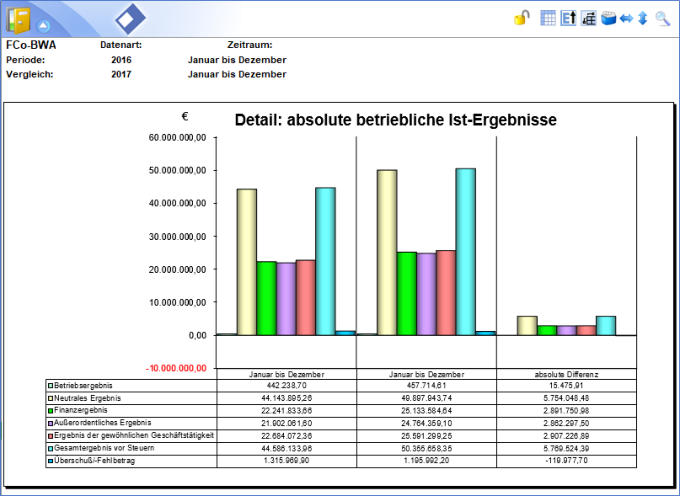Click the blue box container icon
Screen dimensions: 680x496
click(607, 18)
